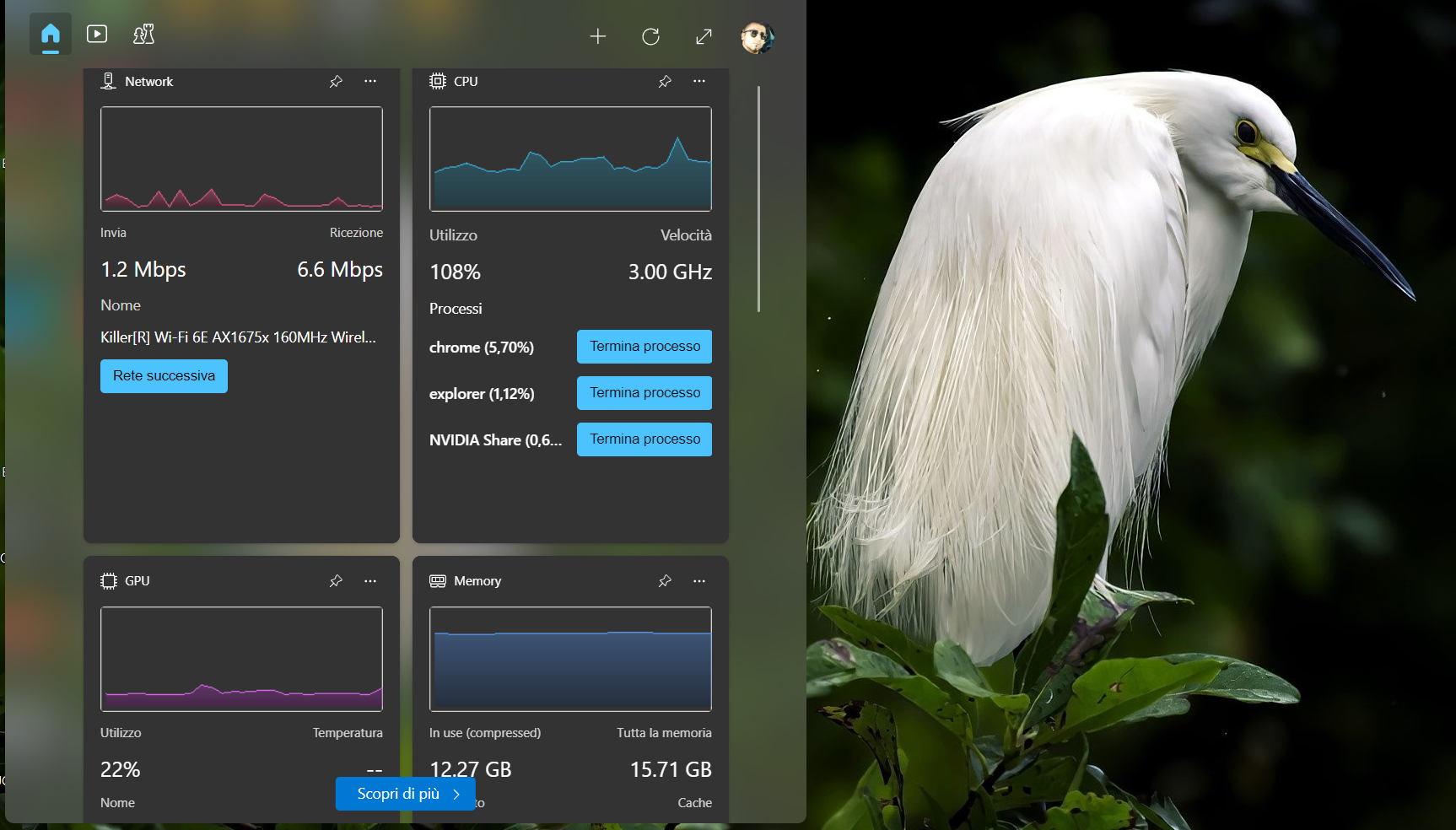Click the GPU widget header icon
This screenshot has height=830, width=1456.
(x=108, y=580)
